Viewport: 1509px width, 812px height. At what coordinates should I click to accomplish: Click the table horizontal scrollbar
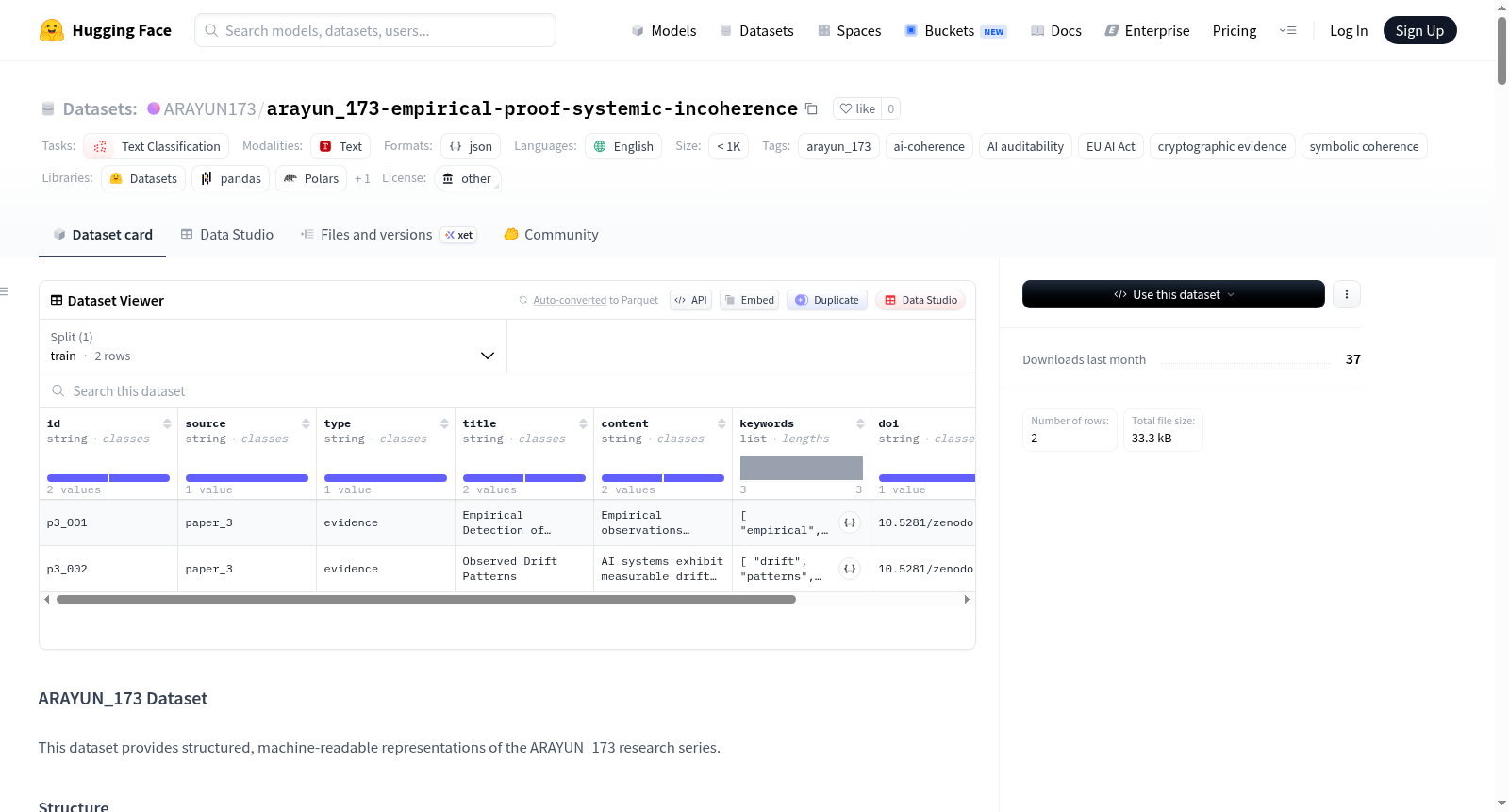click(x=426, y=599)
